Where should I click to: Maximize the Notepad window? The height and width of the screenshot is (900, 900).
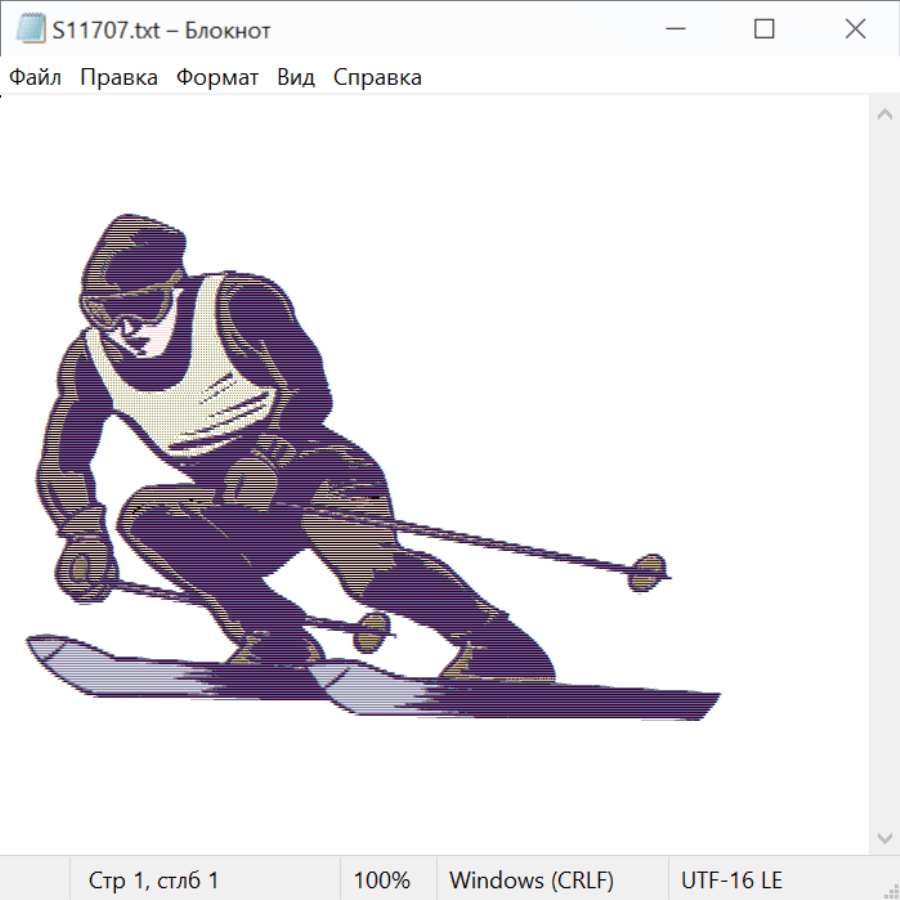[x=764, y=30]
